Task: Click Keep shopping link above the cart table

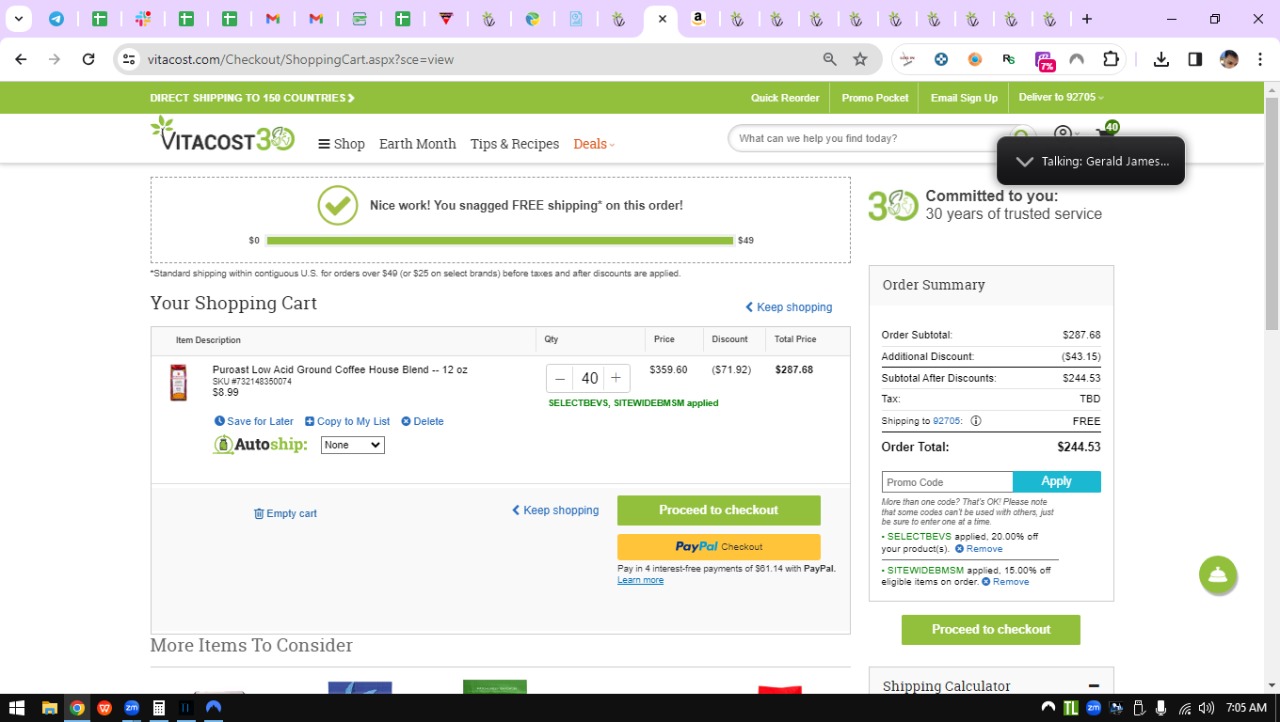Action: [x=788, y=307]
